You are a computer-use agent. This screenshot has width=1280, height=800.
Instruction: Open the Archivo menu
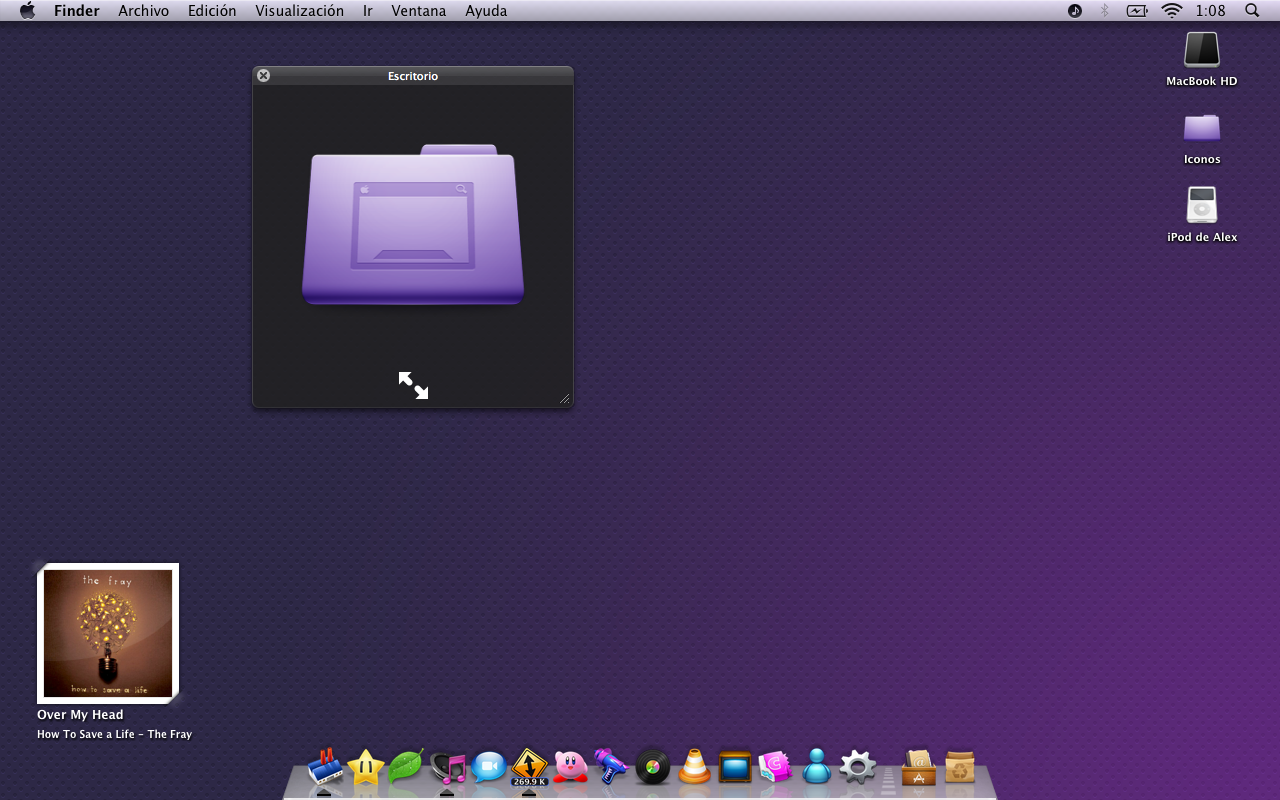point(143,11)
